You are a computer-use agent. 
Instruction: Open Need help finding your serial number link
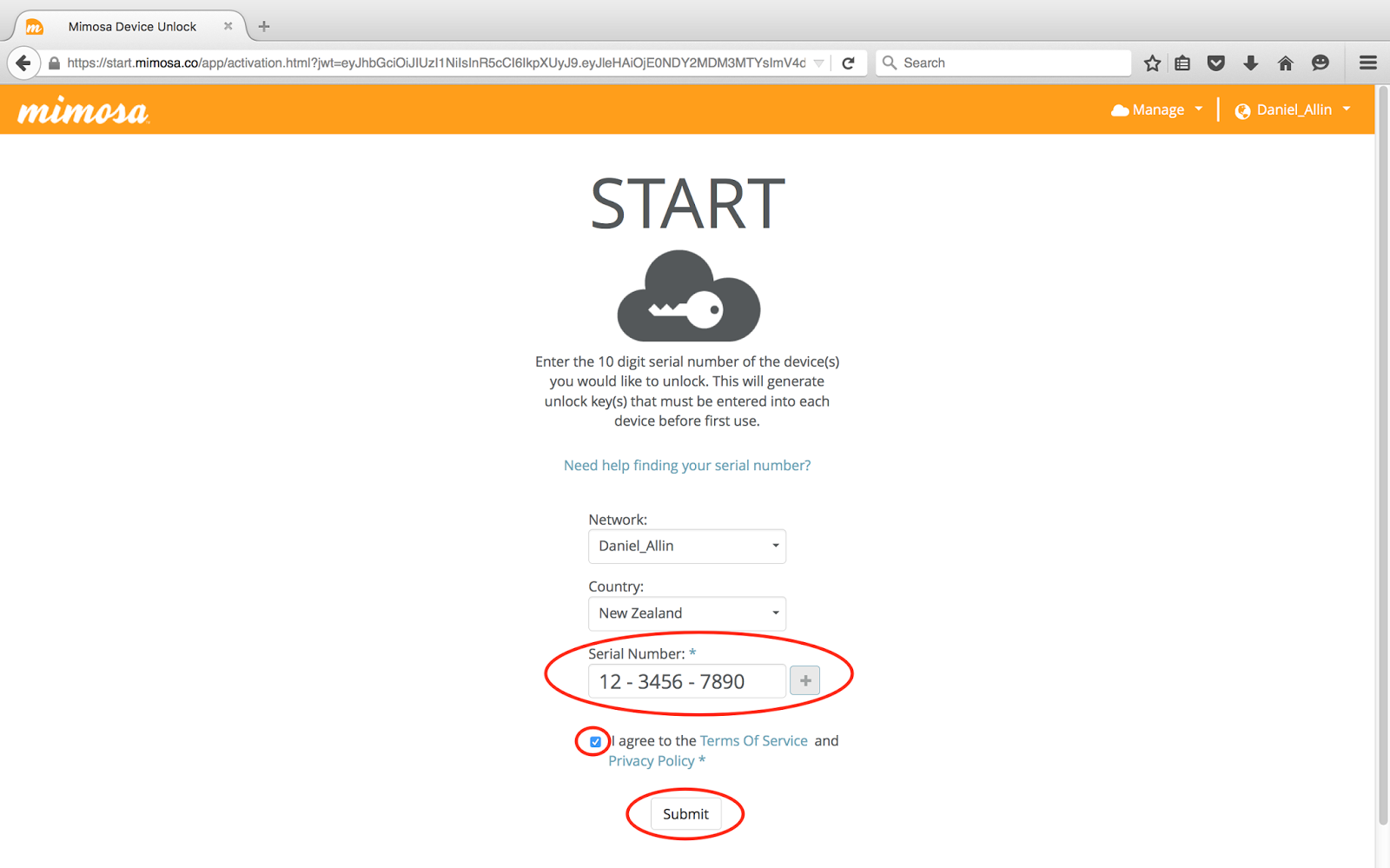(x=687, y=465)
